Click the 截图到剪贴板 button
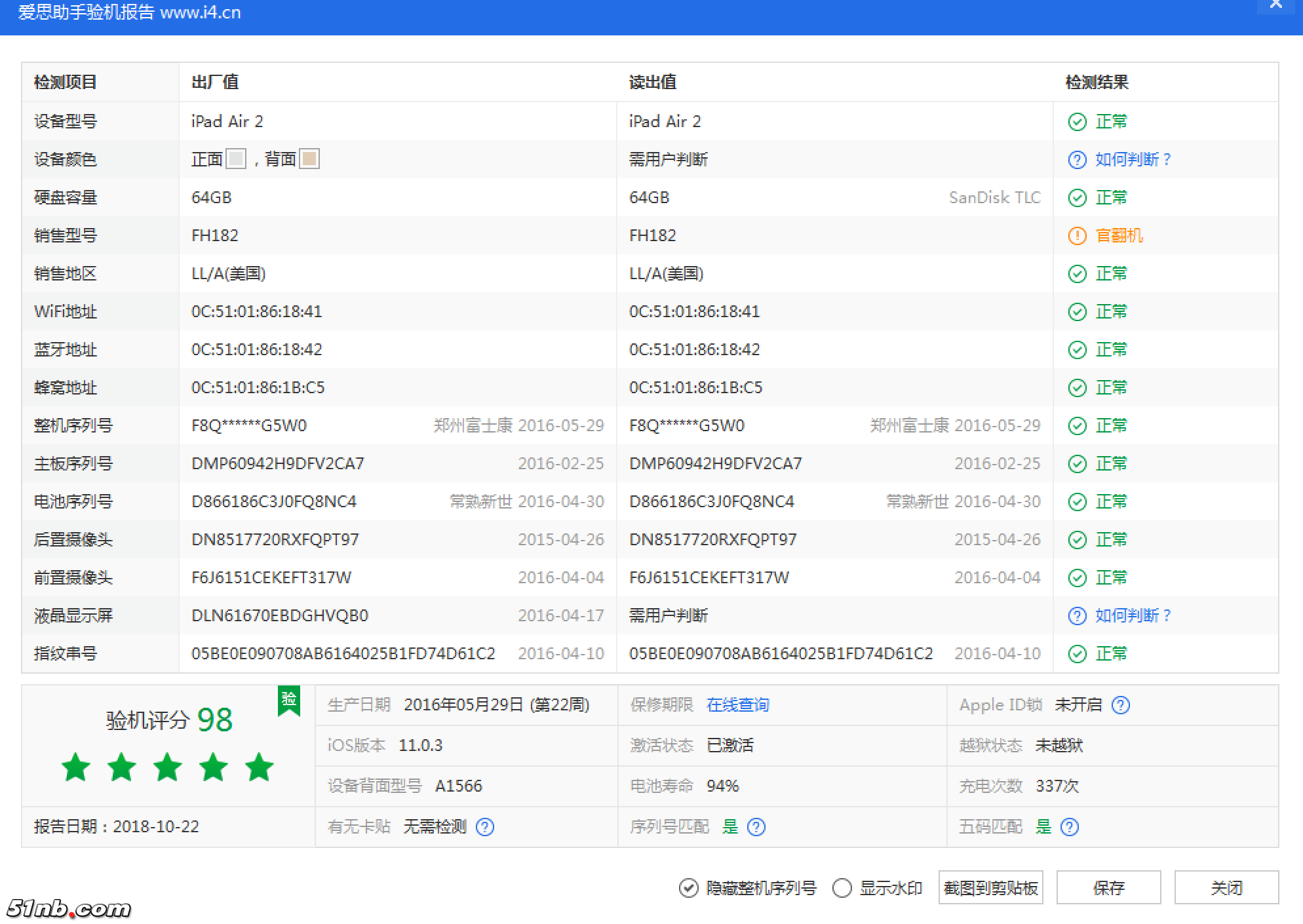Viewport: 1303px width, 924px height. (x=990, y=888)
